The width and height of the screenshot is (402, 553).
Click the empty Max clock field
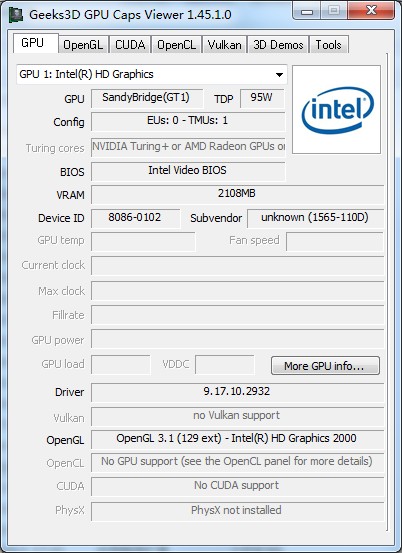[x=237, y=290]
